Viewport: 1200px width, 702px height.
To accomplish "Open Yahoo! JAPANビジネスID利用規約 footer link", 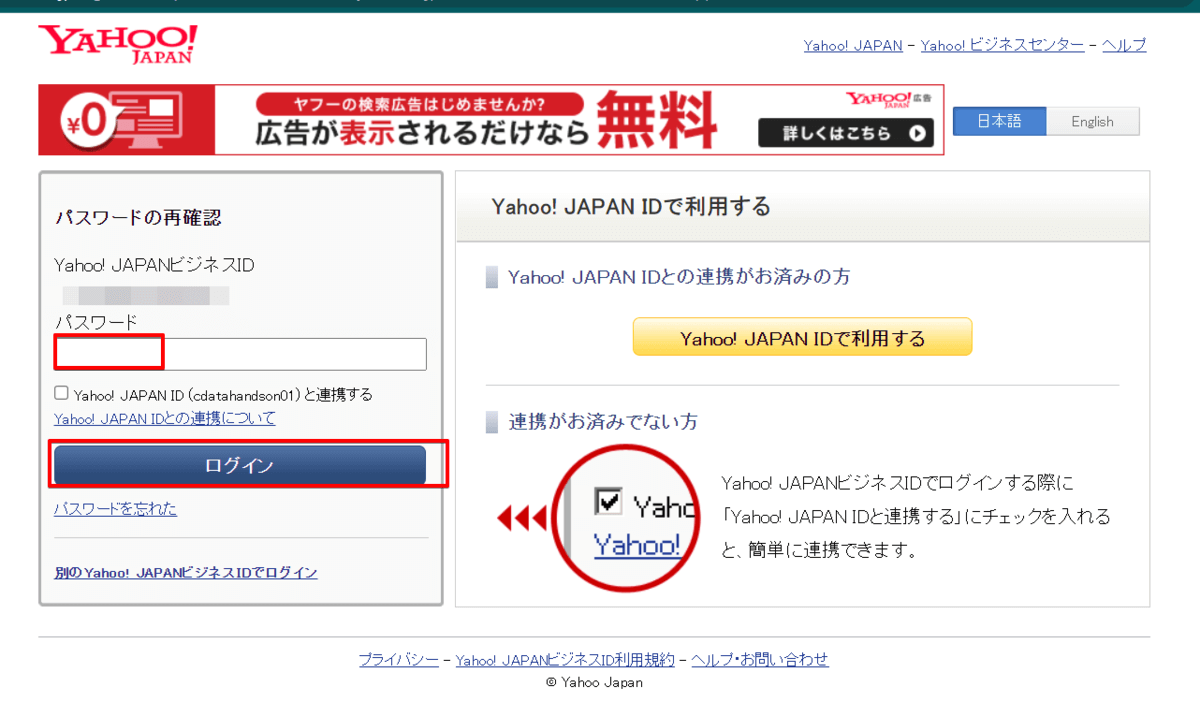I will coord(565,659).
